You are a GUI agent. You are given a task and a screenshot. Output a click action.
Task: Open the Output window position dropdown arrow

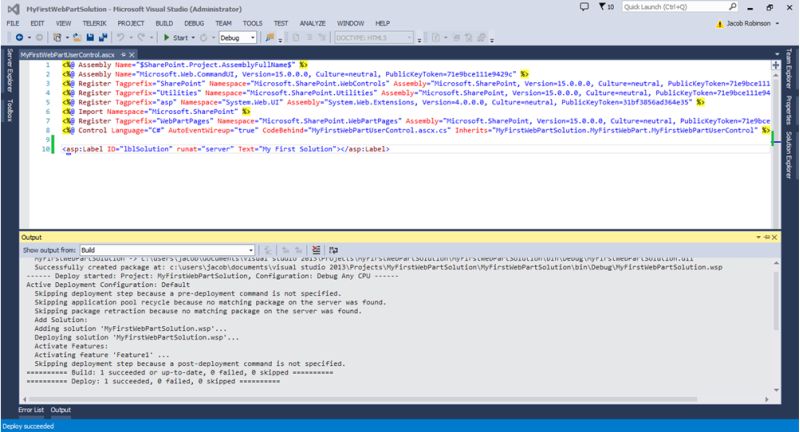[759, 237]
